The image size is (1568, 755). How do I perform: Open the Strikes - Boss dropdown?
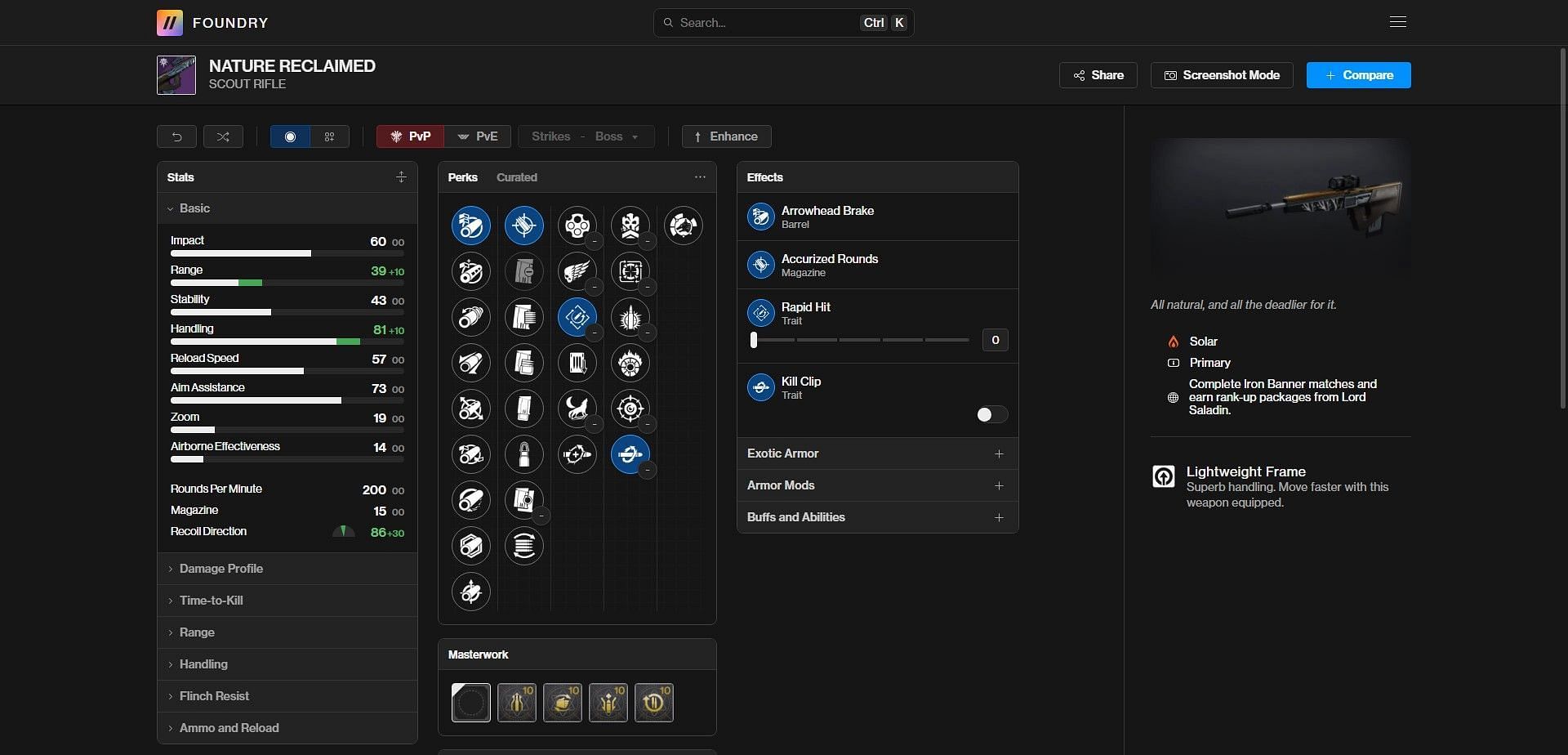click(x=586, y=136)
